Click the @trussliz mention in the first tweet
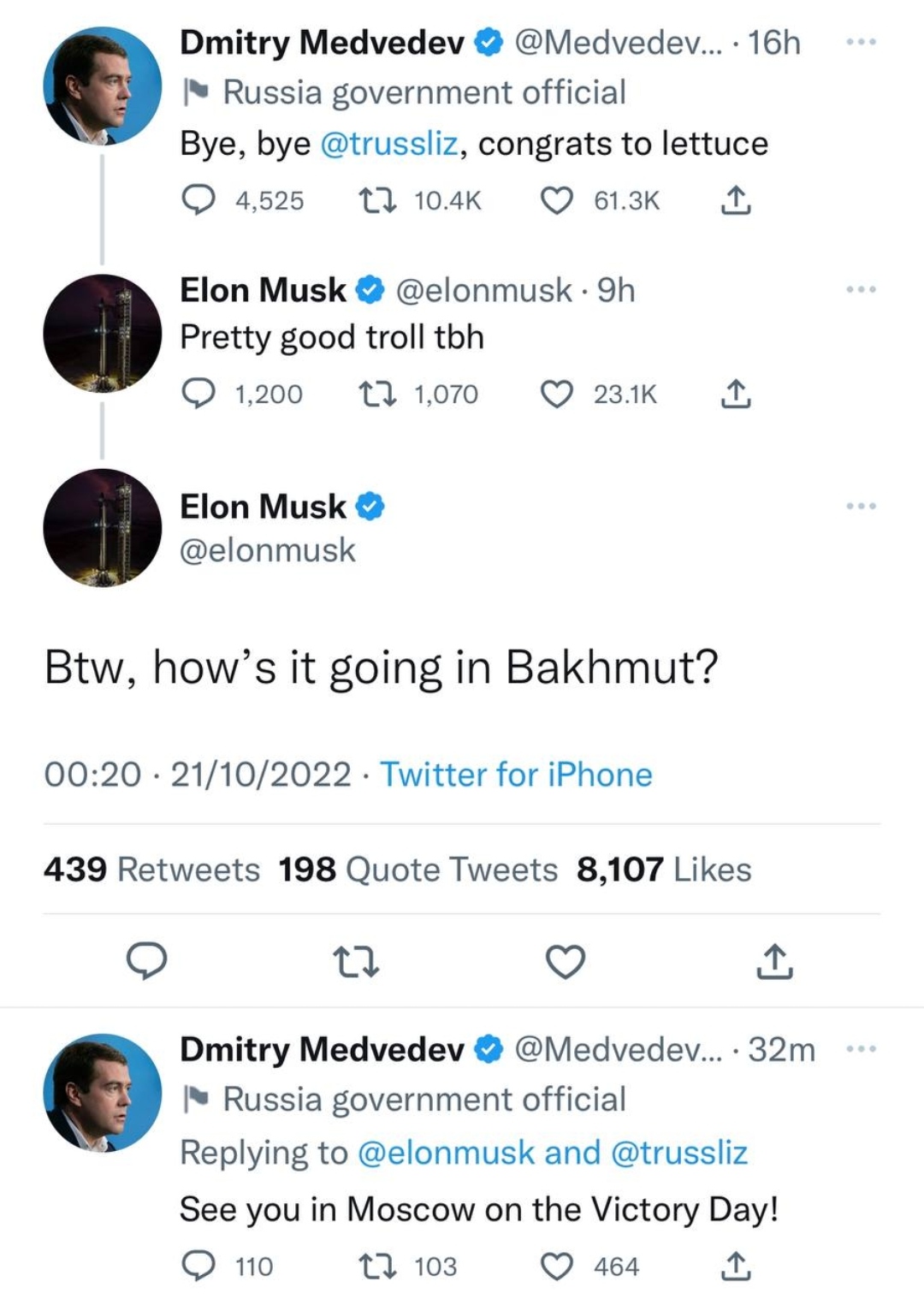This screenshot has height=1311, width=924. [389, 144]
